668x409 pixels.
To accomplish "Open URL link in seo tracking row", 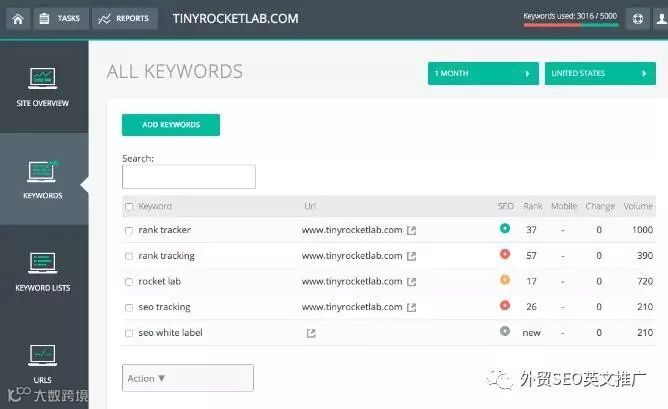I will (x=352, y=307).
